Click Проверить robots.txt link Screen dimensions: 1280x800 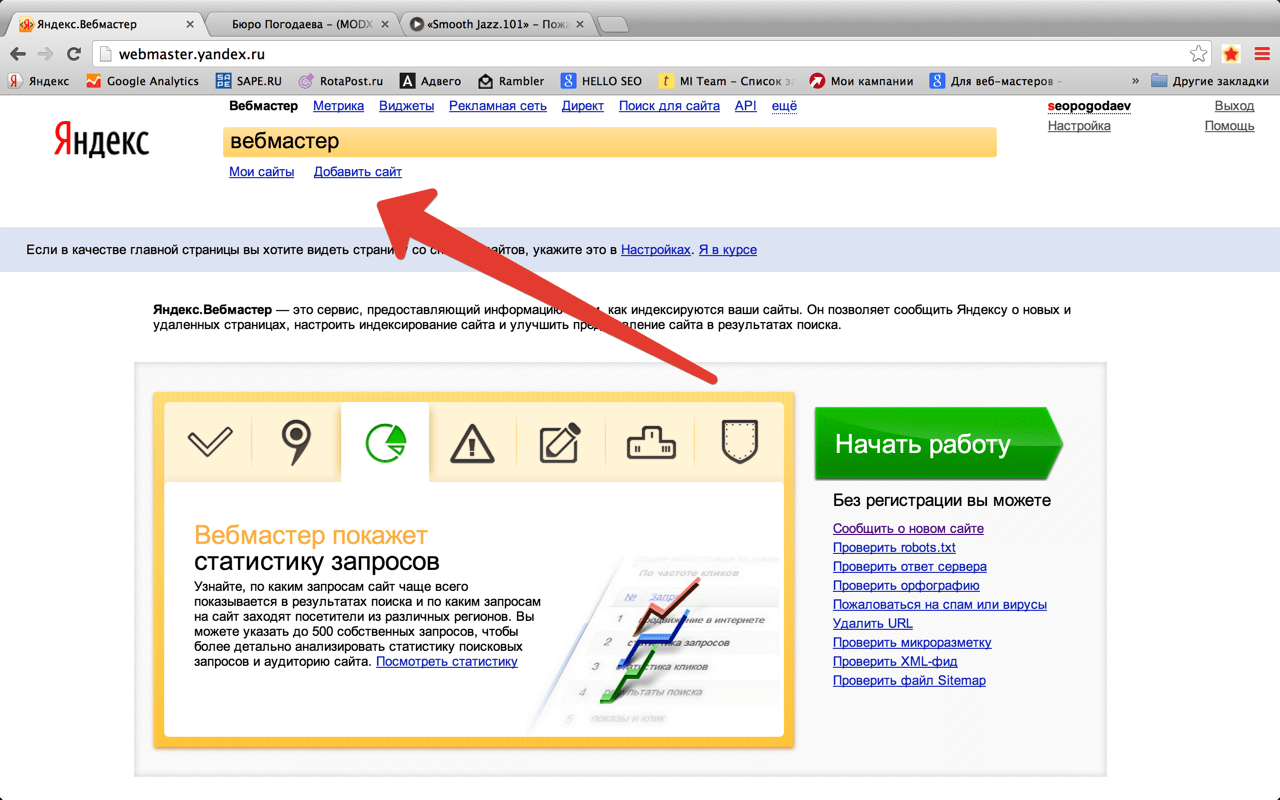(x=894, y=548)
